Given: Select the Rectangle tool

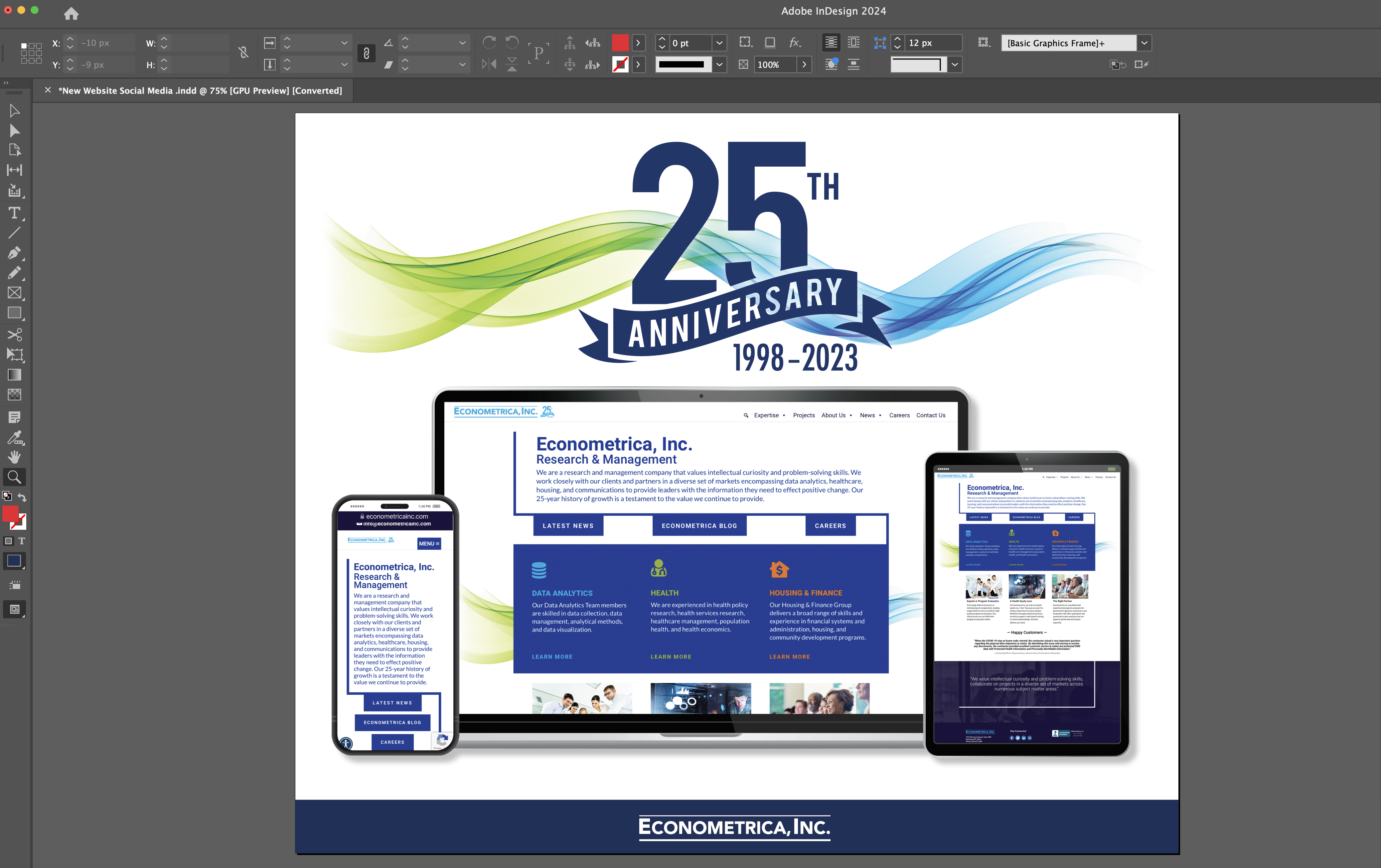Looking at the screenshot, I should click(x=15, y=313).
